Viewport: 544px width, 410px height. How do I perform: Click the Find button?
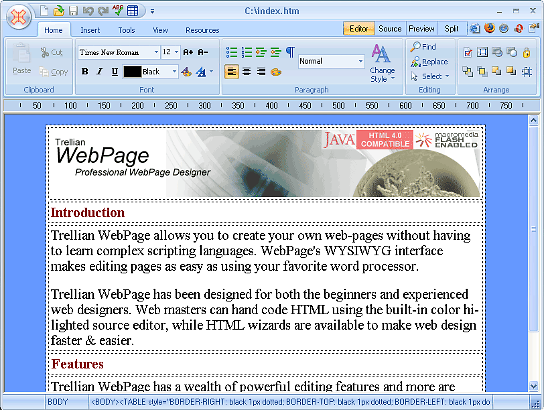(x=424, y=46)
